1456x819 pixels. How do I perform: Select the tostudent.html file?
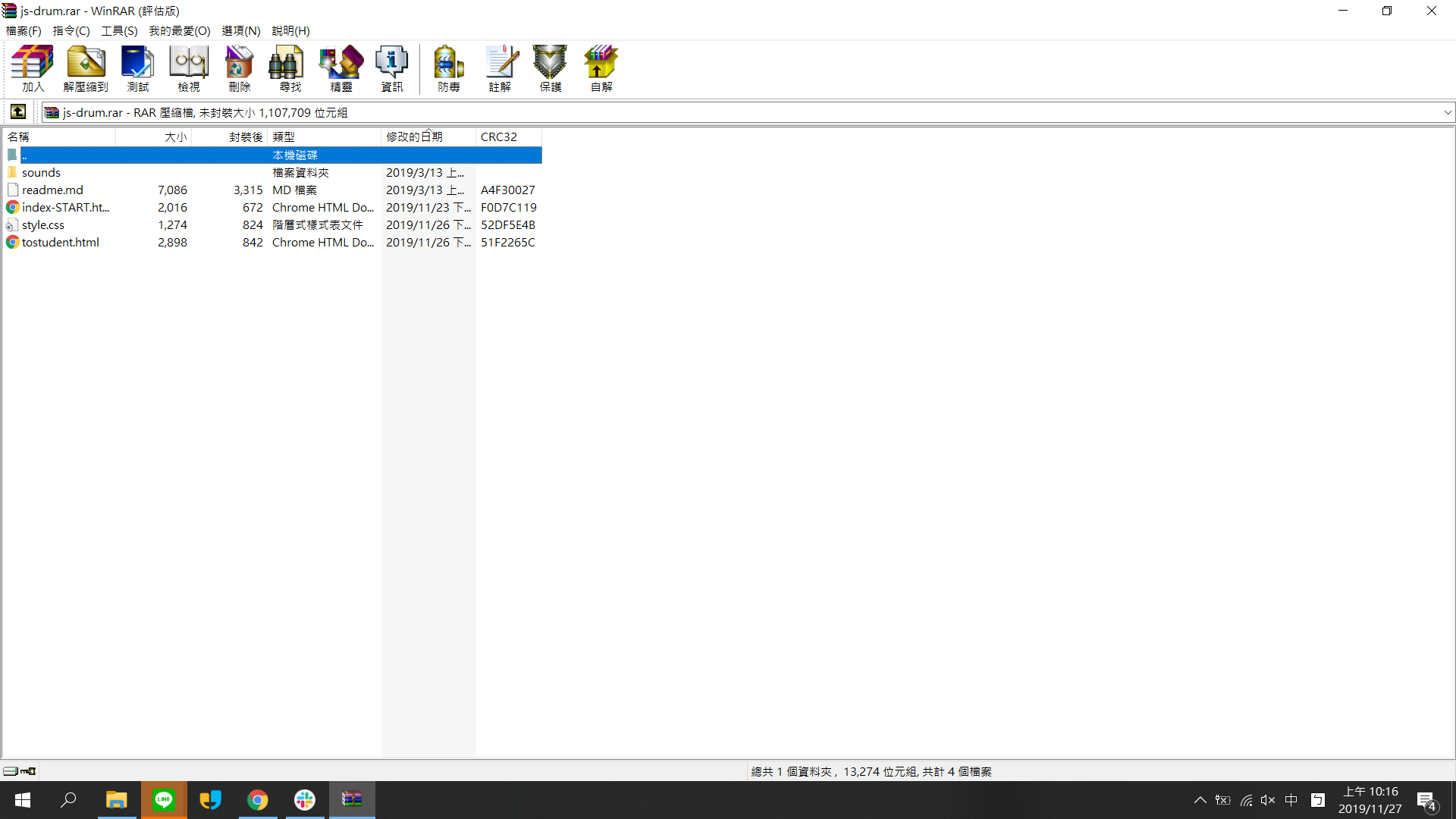point(60,243)
